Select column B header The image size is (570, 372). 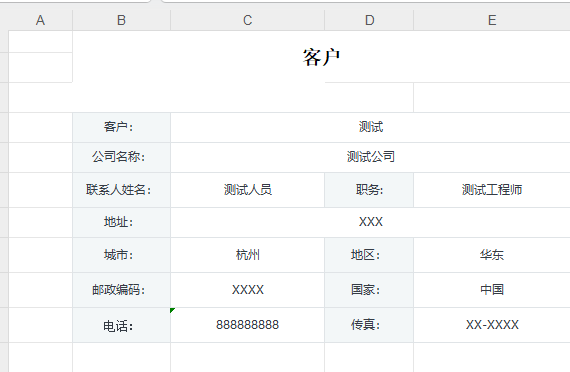pyautogui.click(x=121, y=20)
